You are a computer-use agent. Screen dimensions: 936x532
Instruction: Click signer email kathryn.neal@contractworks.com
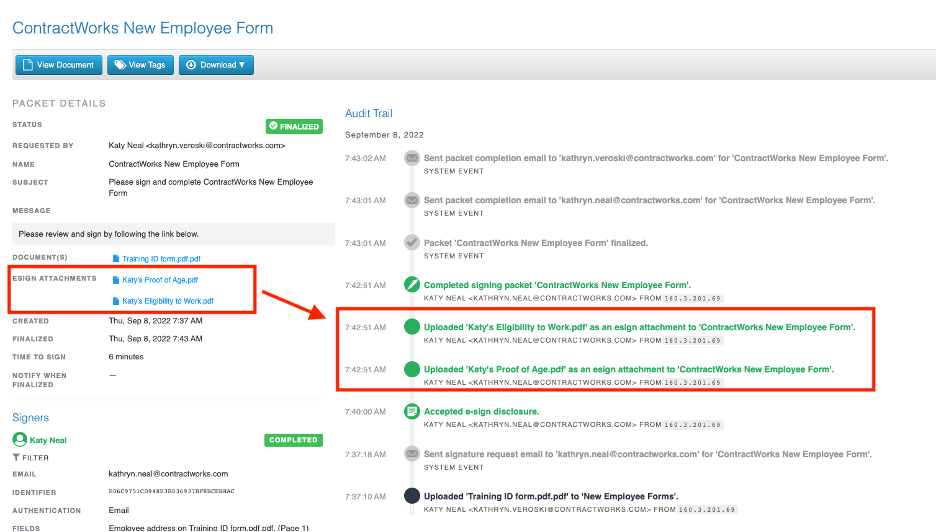click(x=168, y=474)
